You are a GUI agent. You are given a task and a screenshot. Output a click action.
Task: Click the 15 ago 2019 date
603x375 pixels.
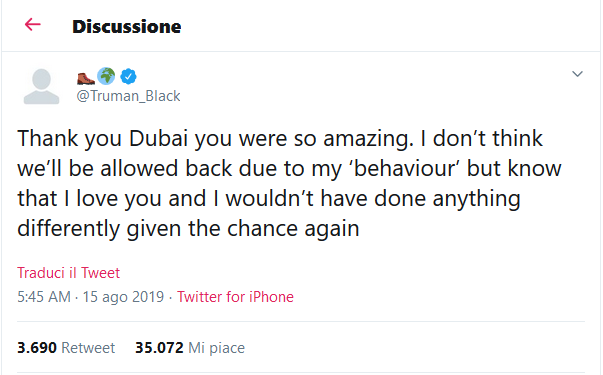pyautogui.click(x=123, y=297)
